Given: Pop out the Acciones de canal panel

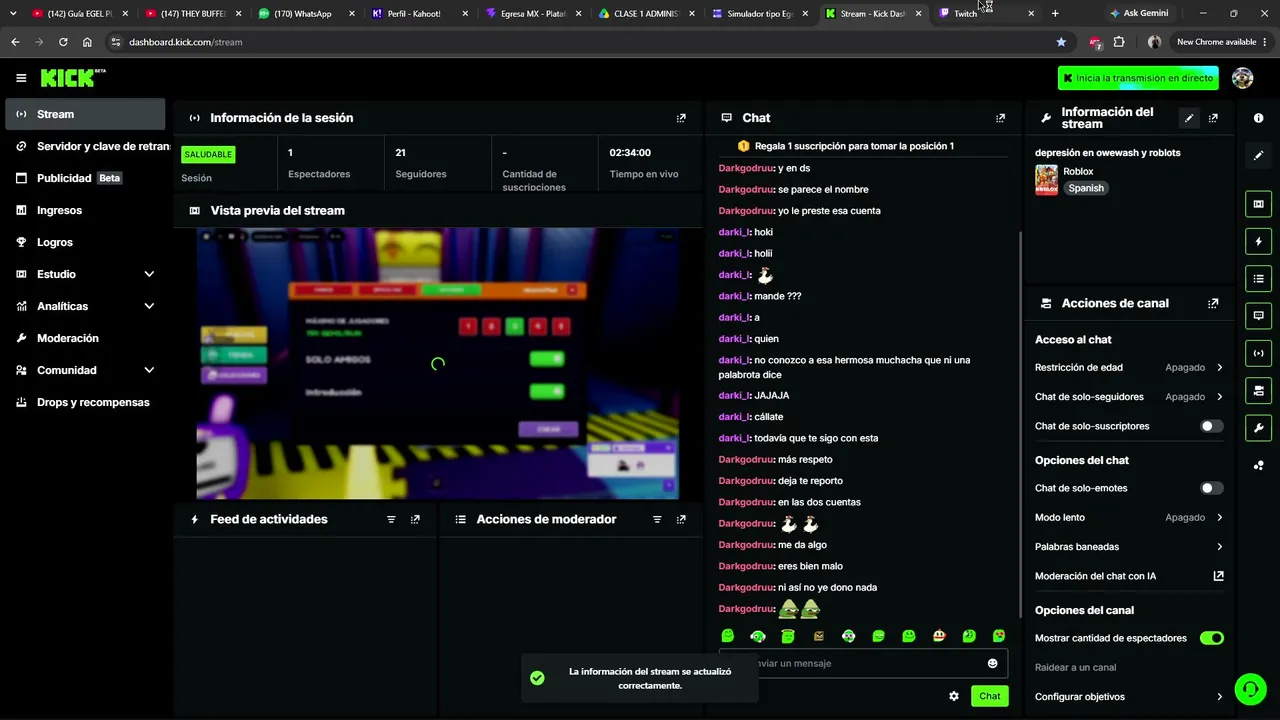Looking at the screenshot, I should point(1213,303).
